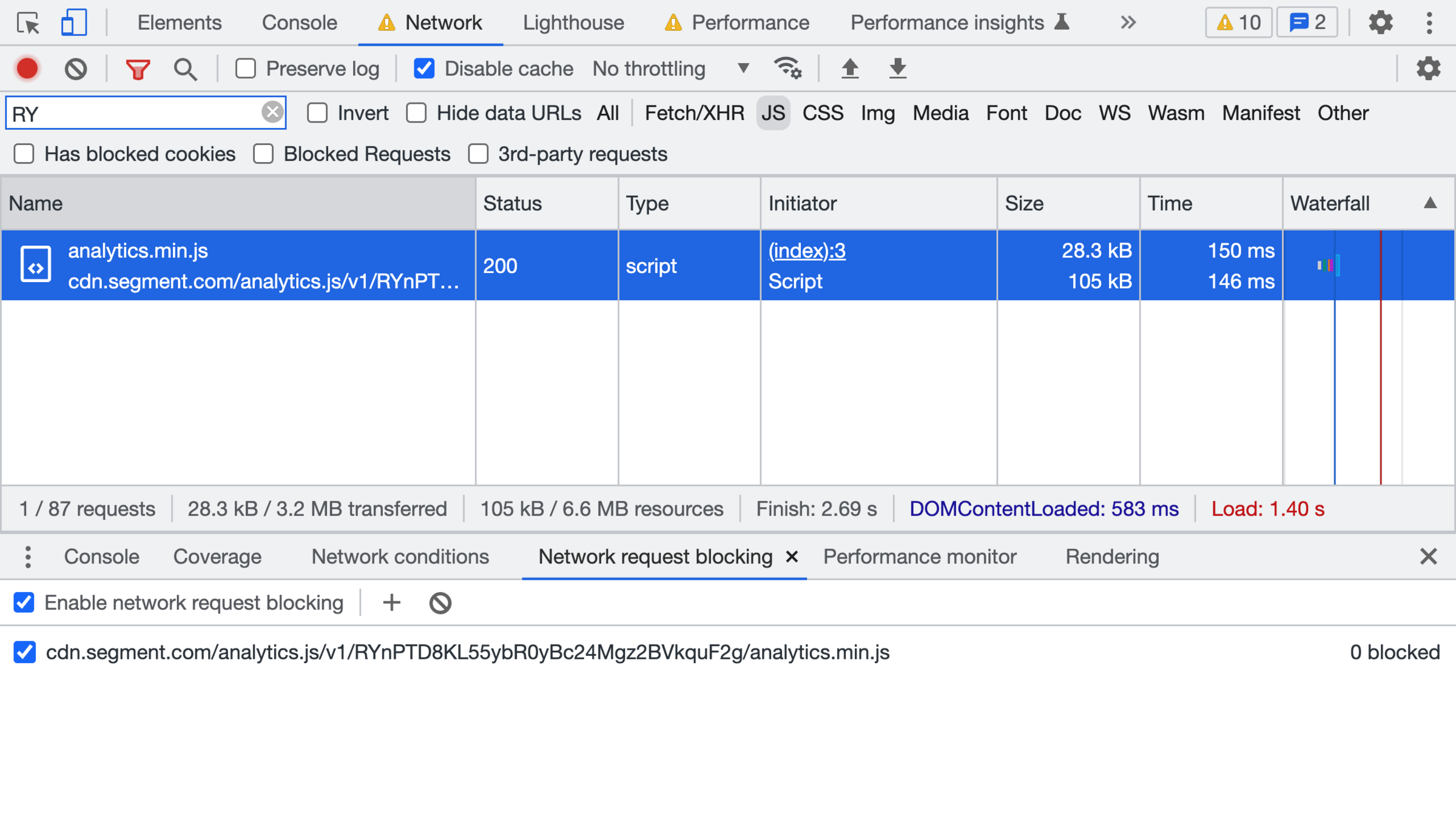Disable the Enable network request blocking checkbox
This screenshot has height=819, width=1456.
tap(24, 602)
